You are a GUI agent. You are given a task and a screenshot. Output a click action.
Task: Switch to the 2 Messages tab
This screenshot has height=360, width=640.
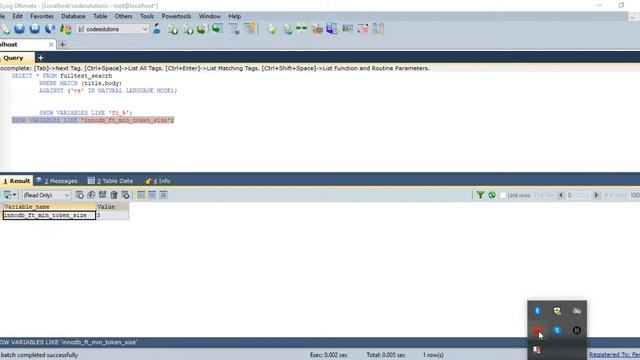click(x=57, y=181)
